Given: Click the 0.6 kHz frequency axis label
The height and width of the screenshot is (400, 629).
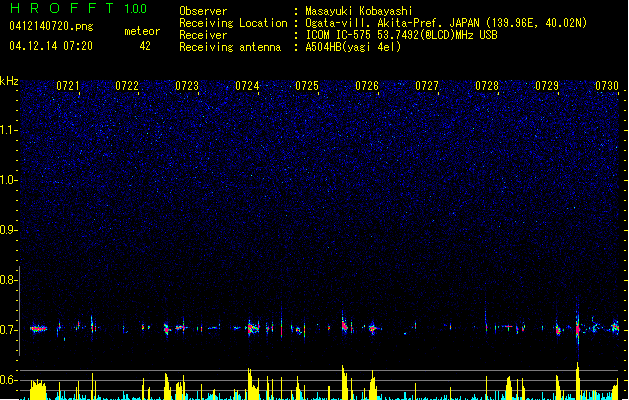Looking at the screenshot, I should (8, 380).
